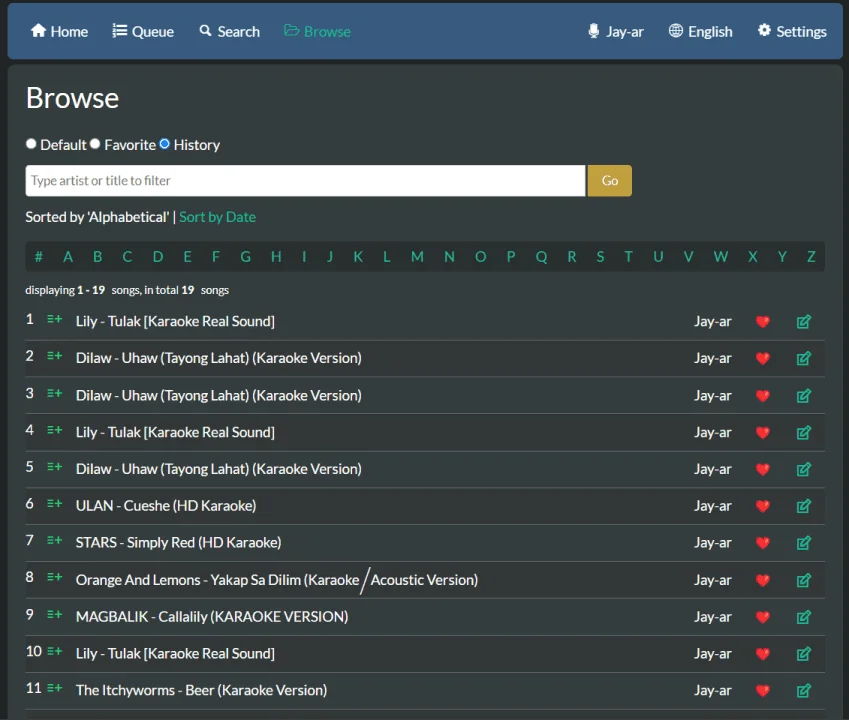Add row 2 Dilaw - Uhaw to queue
The width and height of the screenshot is (849, 720).
[x=55, y=356]
